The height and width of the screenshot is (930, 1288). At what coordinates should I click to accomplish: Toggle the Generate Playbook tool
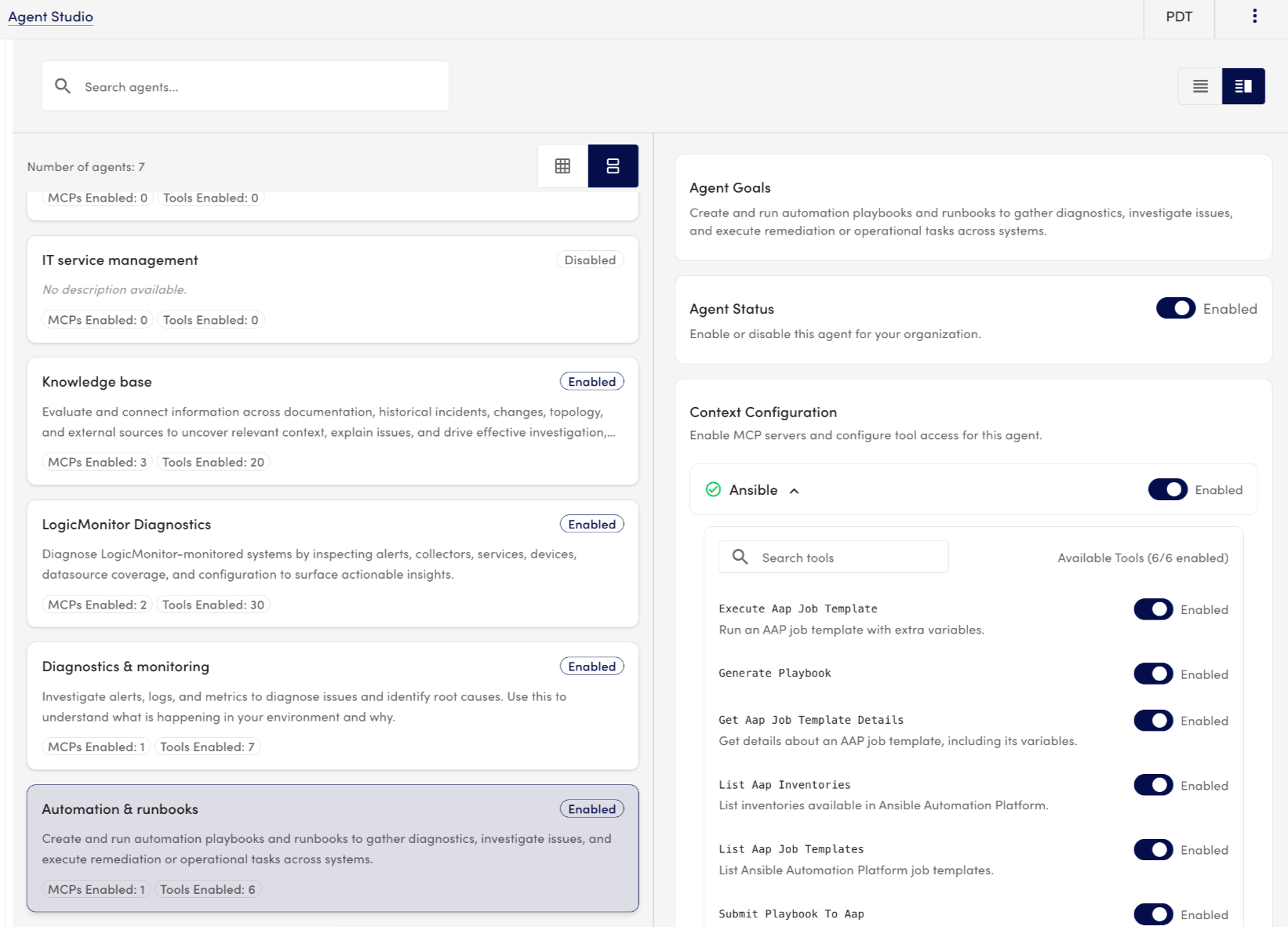1153,674
